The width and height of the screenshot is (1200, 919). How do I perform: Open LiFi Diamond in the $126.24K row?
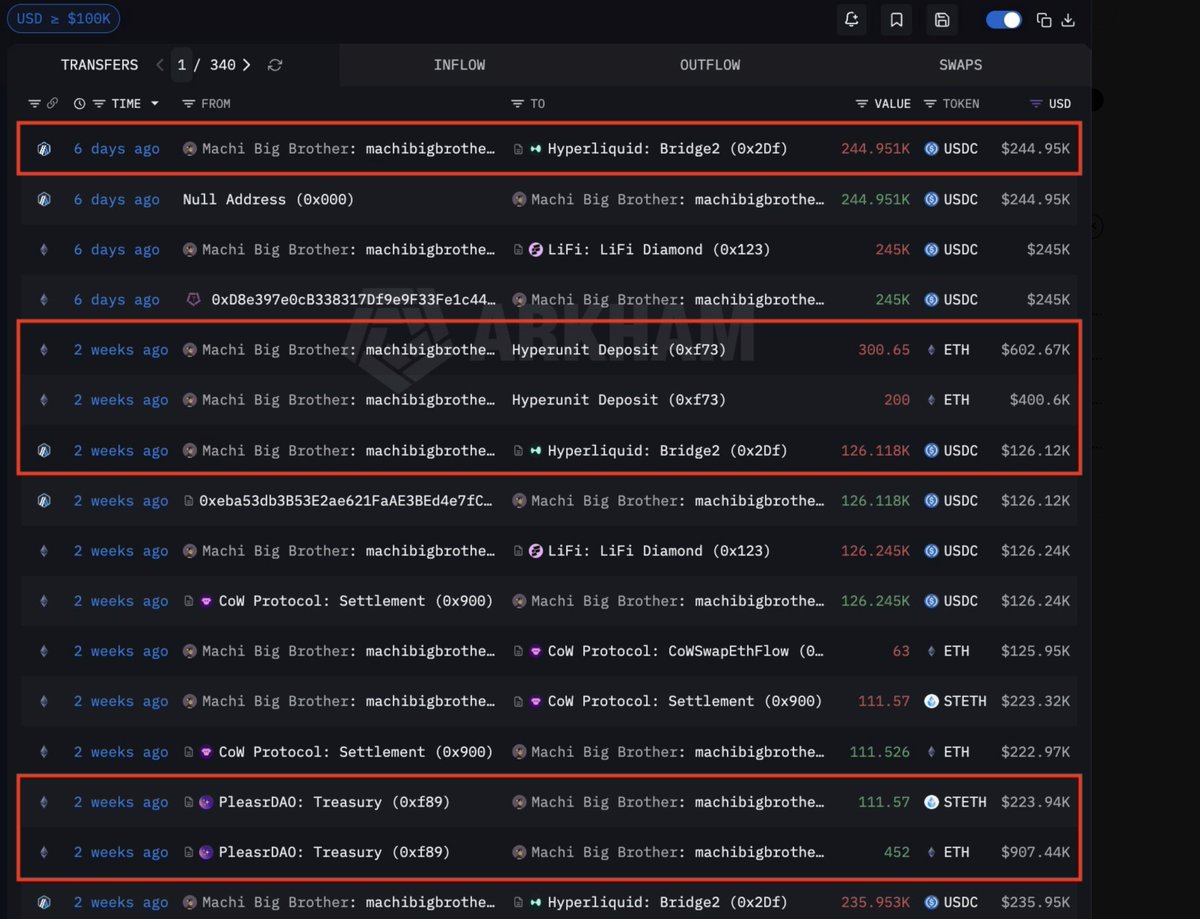[x=659, y=551]
